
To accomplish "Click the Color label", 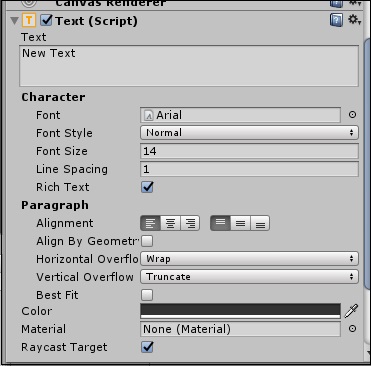I will pos(37,311).
